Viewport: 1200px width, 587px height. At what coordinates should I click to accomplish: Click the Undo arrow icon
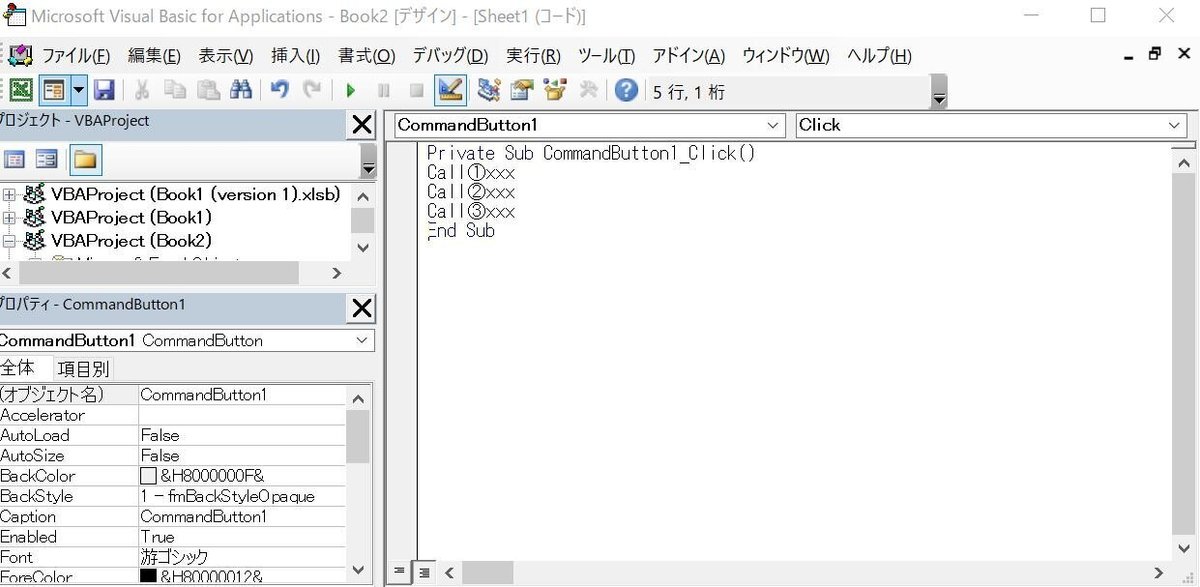[x=280, y=91]
